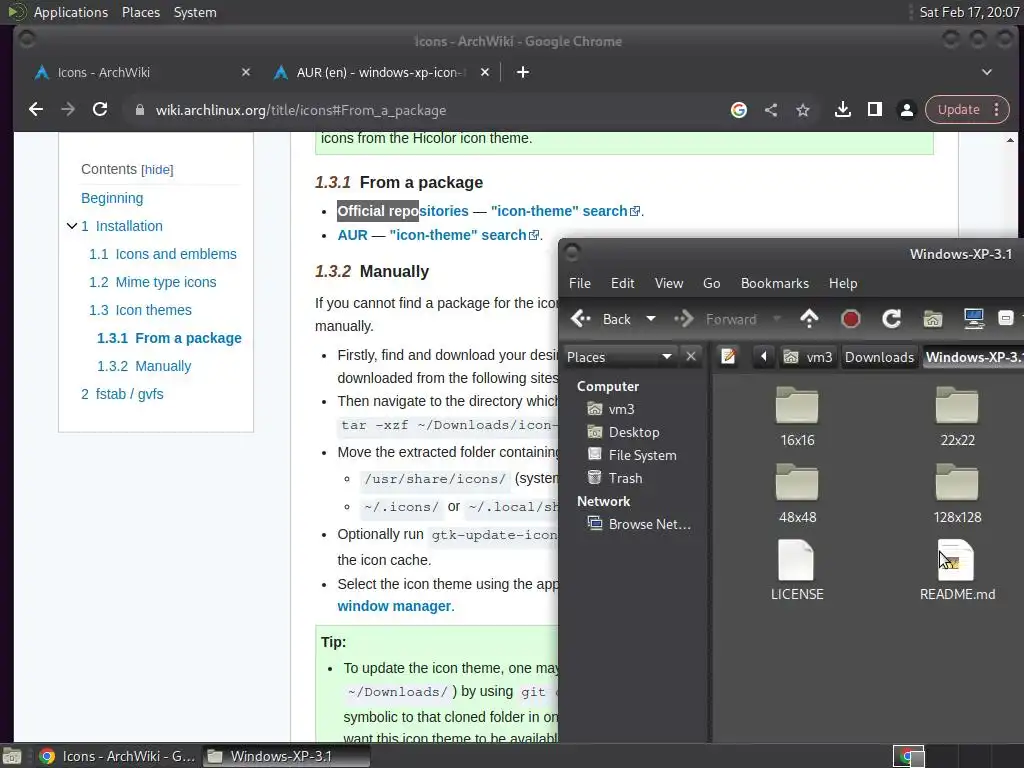Collapse the 1 Installation section chevron
Image resolution: width=1024 pixels, height=768 pixels.
(x=72, y=226)
